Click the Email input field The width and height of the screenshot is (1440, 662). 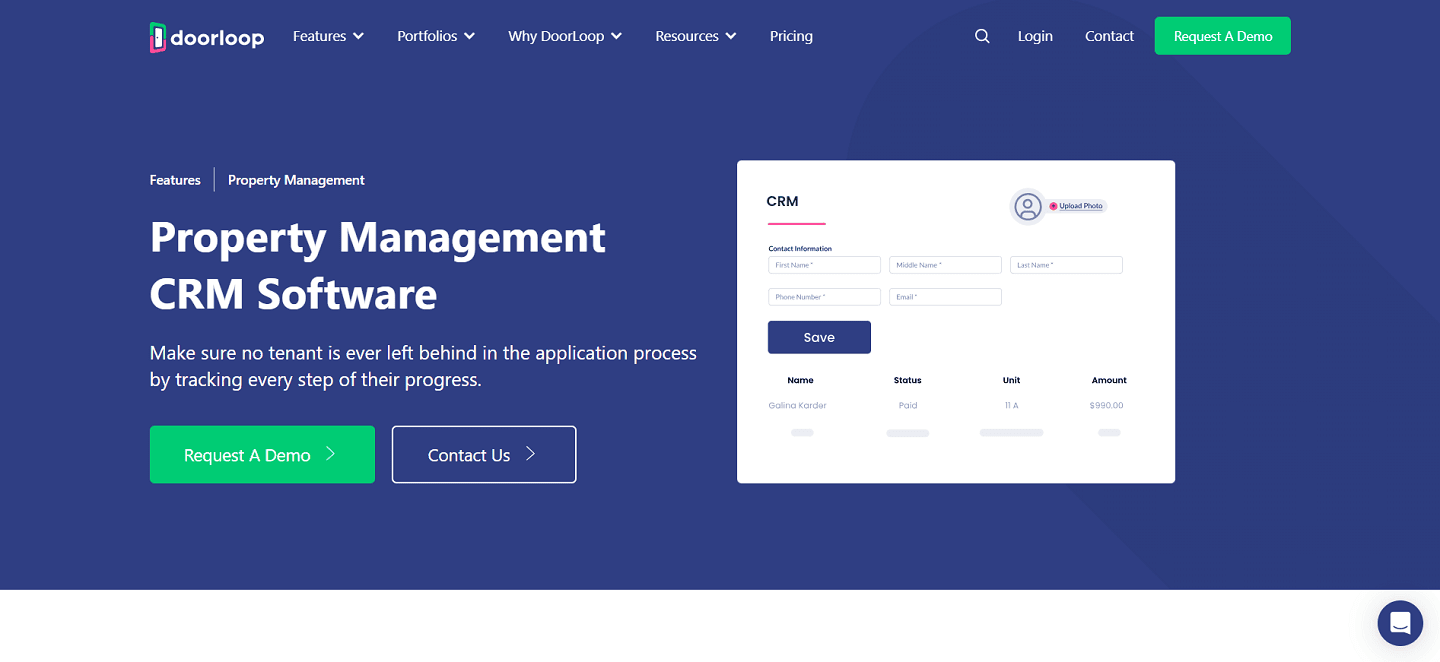pyautogui.click(x=945, y=297)
